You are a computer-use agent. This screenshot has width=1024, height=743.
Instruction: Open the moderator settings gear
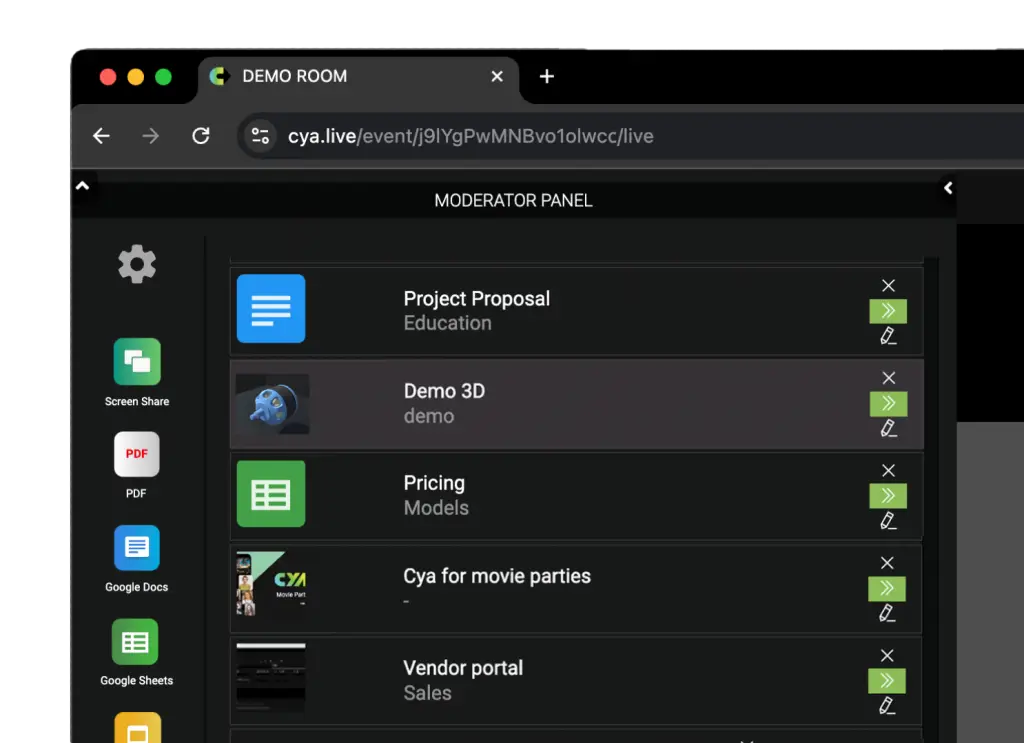pos(136,264)
